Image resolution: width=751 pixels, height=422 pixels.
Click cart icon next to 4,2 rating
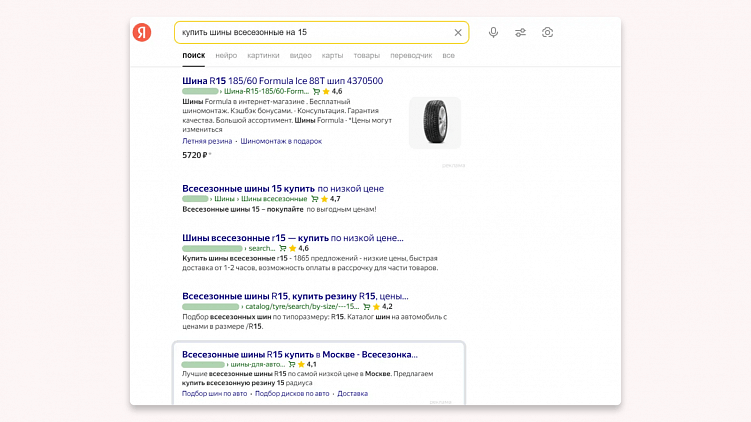364,306
